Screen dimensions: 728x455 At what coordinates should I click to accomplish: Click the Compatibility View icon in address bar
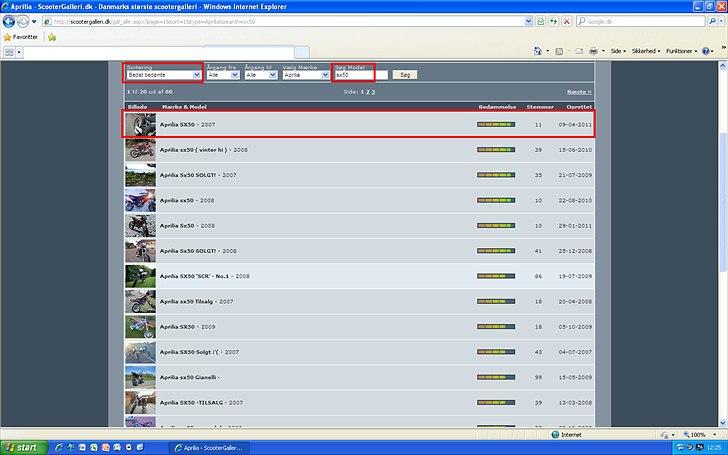[x=540, y=21]
